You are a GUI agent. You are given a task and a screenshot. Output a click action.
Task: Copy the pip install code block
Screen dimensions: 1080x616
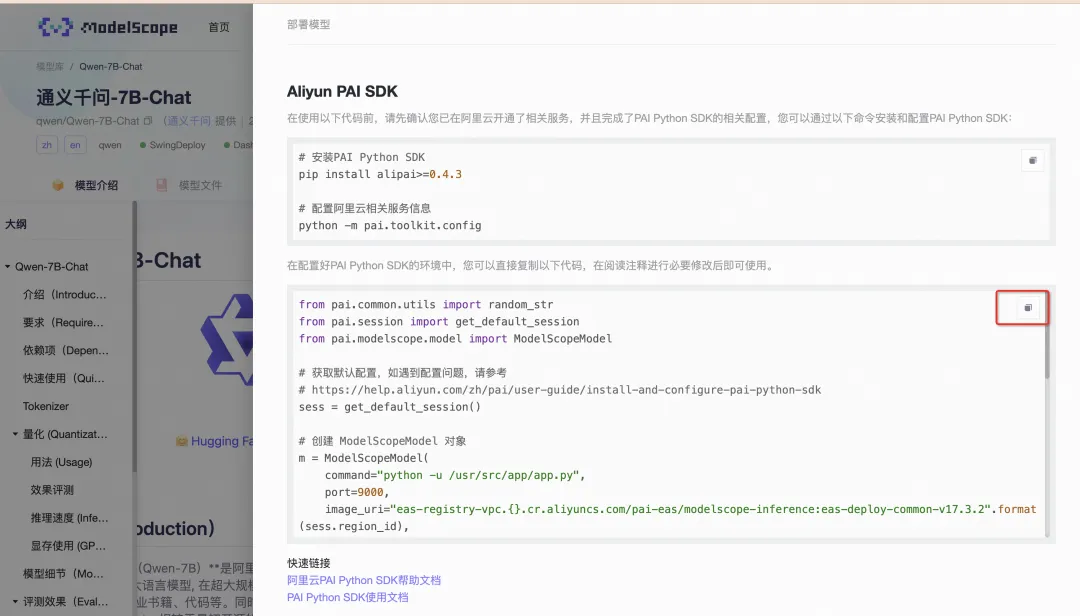(1032, 161)
